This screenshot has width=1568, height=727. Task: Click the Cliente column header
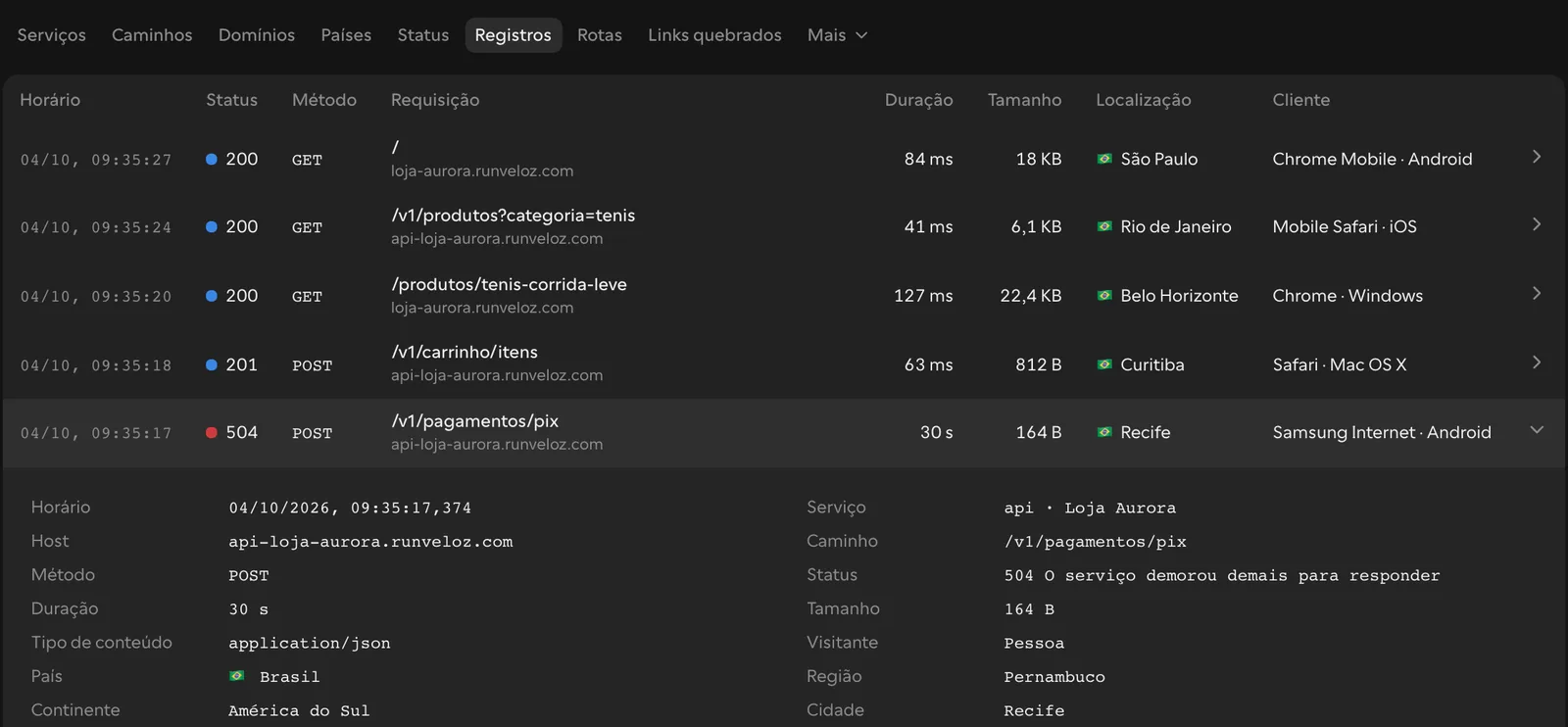click(1301, 100)
